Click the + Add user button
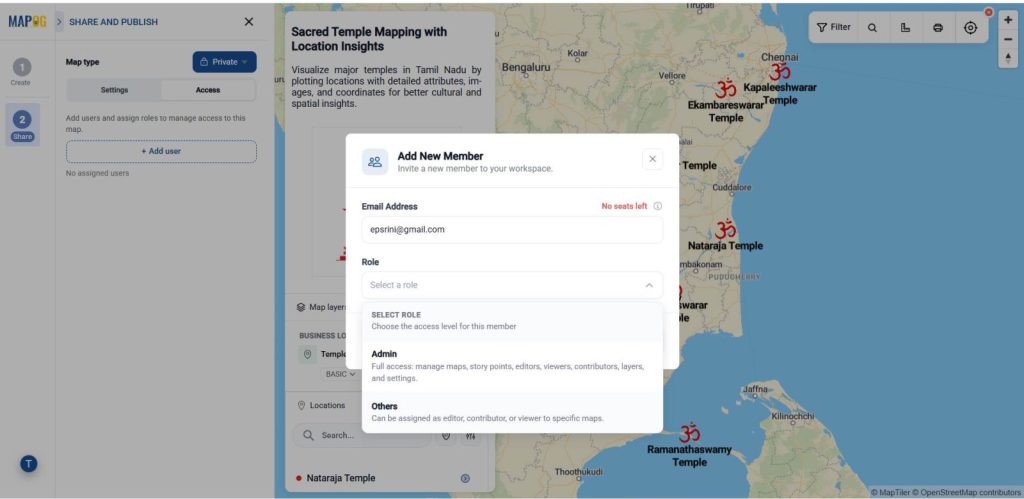The image size is (1024, 499). (x=161, y=151)
